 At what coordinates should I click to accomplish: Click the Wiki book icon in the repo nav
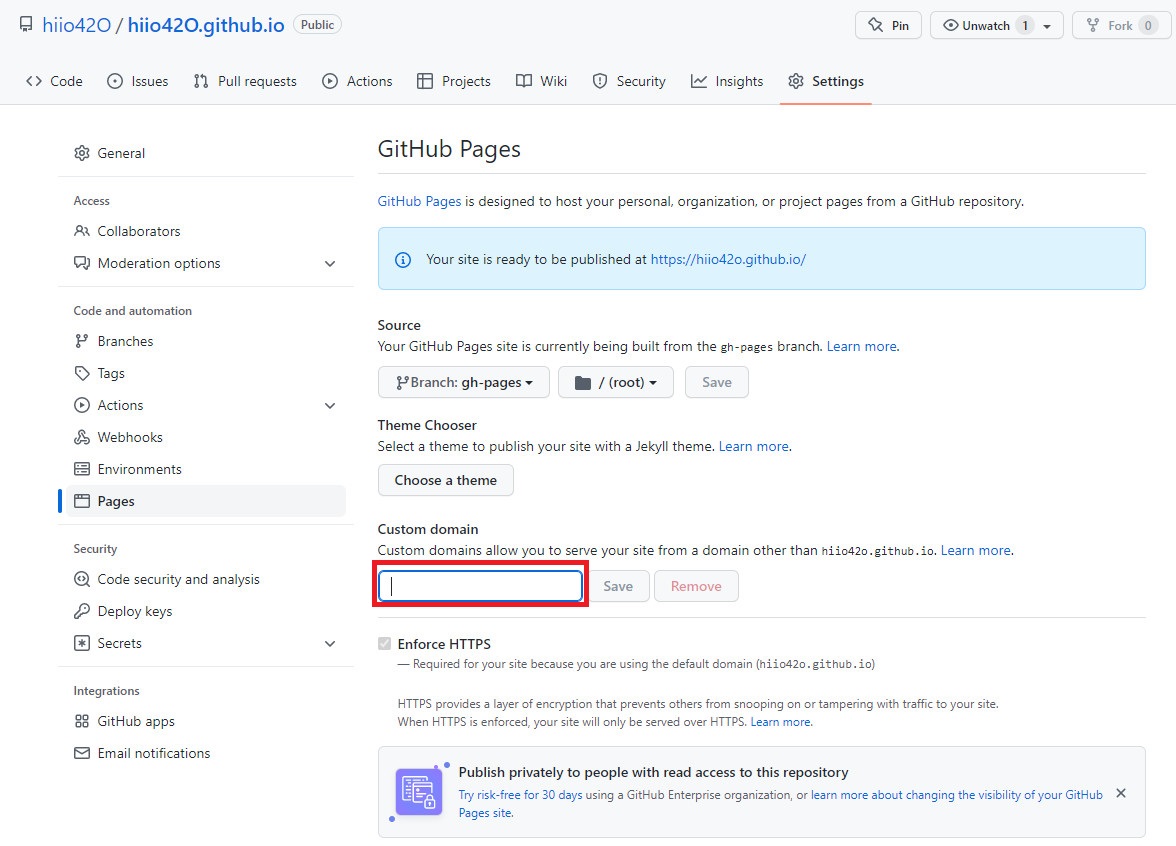coord(524,81)
